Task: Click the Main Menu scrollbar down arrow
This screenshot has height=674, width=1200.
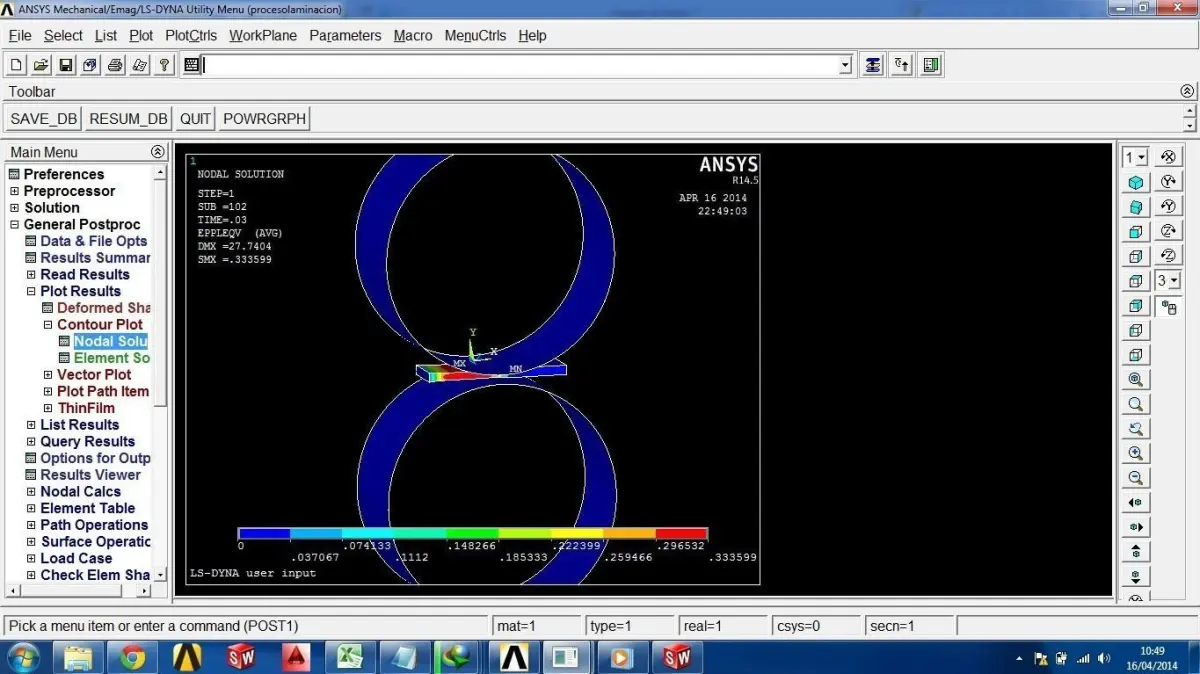Action: click(159, 576)
